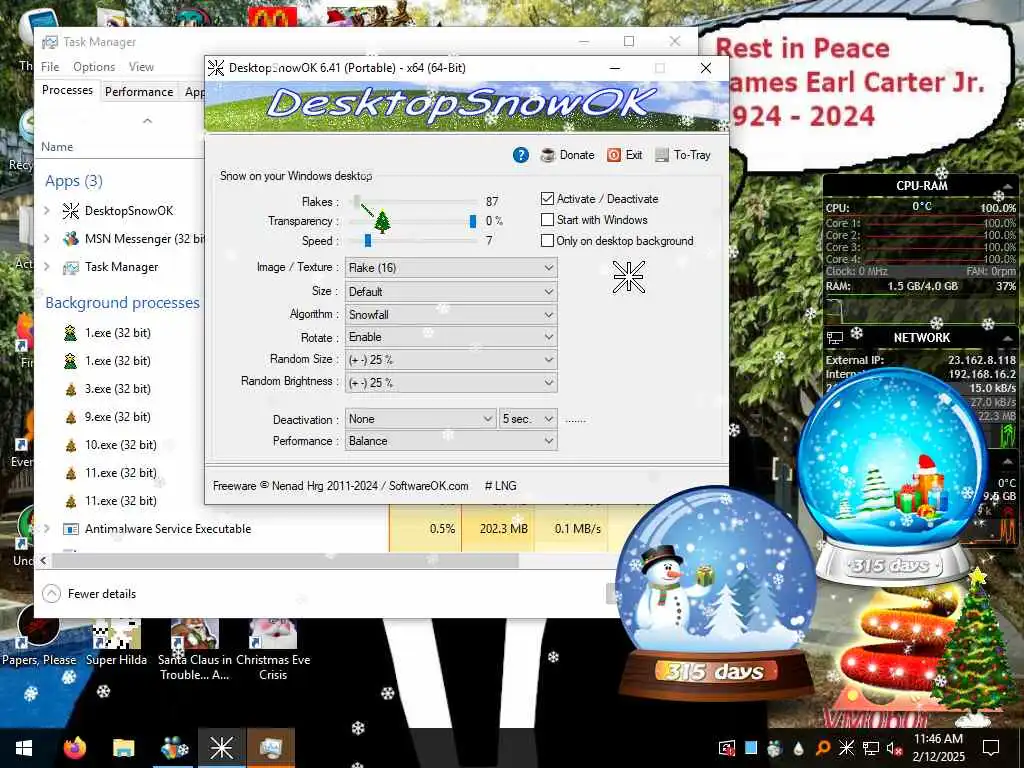Screen dimensions: 1024x768
Task: Click the red Exit icon
Action: coord(613,155)
